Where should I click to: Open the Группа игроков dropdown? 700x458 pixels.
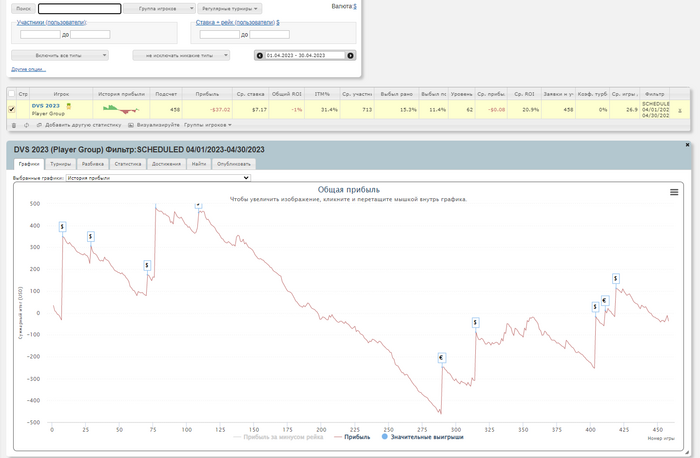point(159,8)
